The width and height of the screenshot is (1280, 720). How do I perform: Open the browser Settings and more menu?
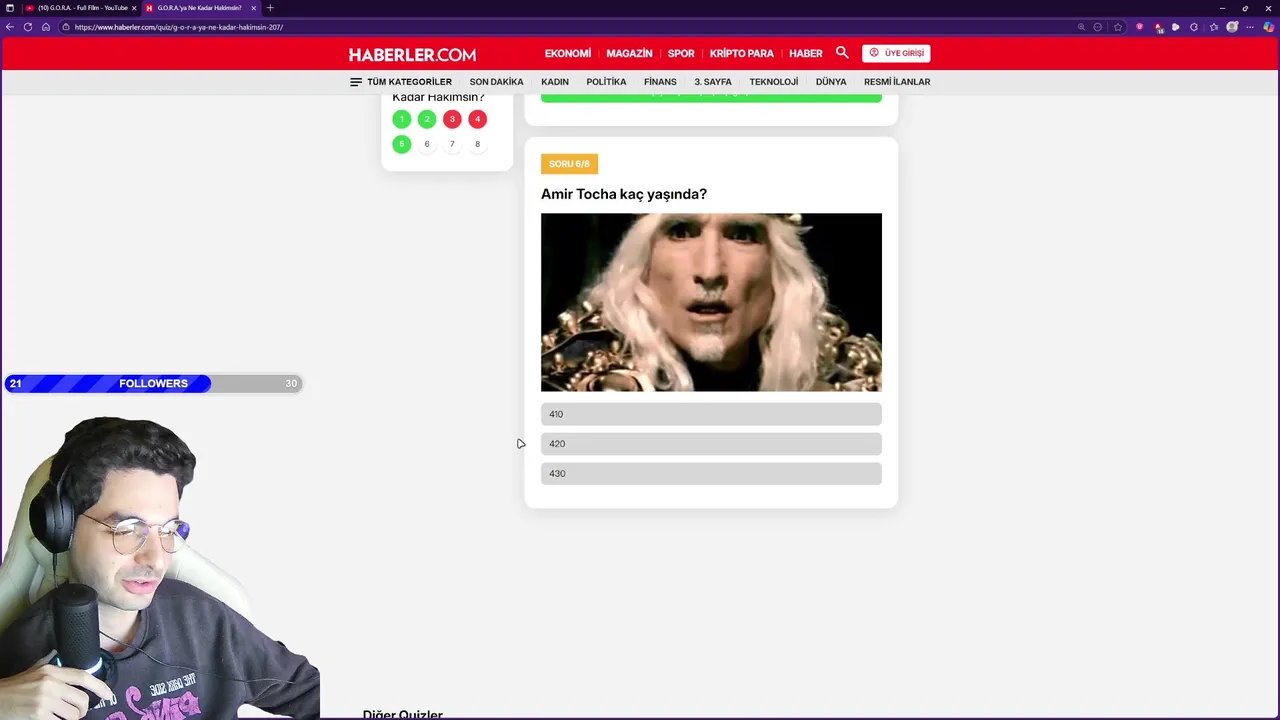click(x=1251, y=27)
